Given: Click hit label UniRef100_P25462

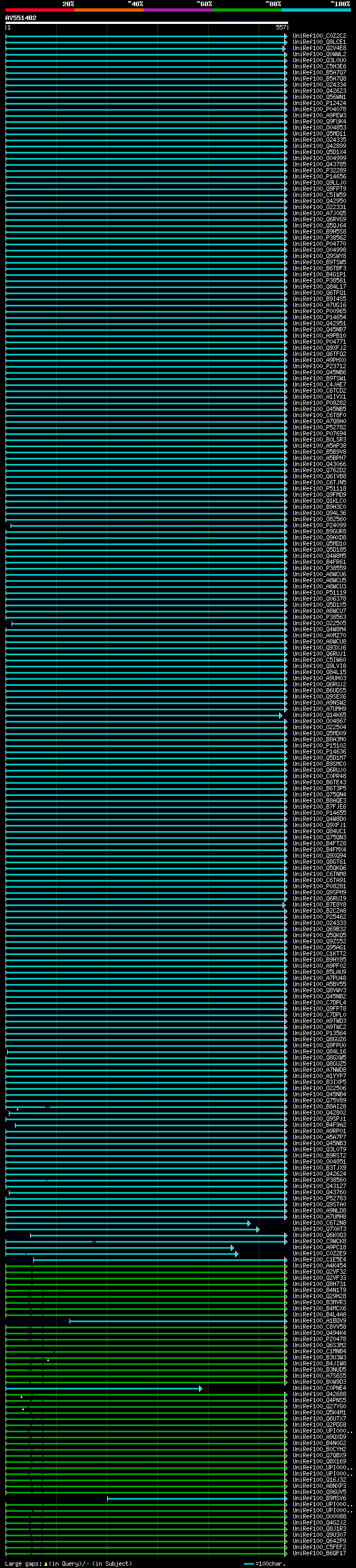Looking at the screenshot, I should tap(319, 917).
